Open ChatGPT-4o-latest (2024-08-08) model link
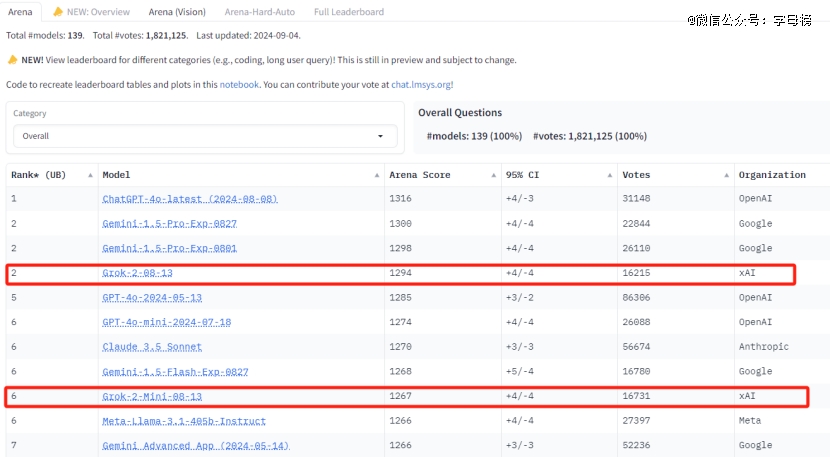 [x=190, y=199]
